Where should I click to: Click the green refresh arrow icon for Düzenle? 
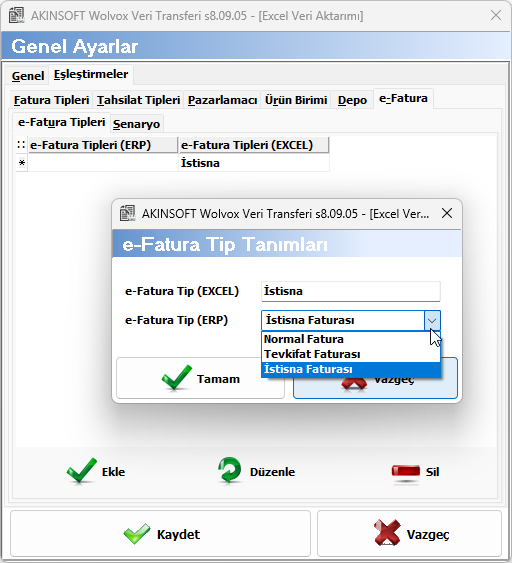pyautogui.click(x=230, y=471)
